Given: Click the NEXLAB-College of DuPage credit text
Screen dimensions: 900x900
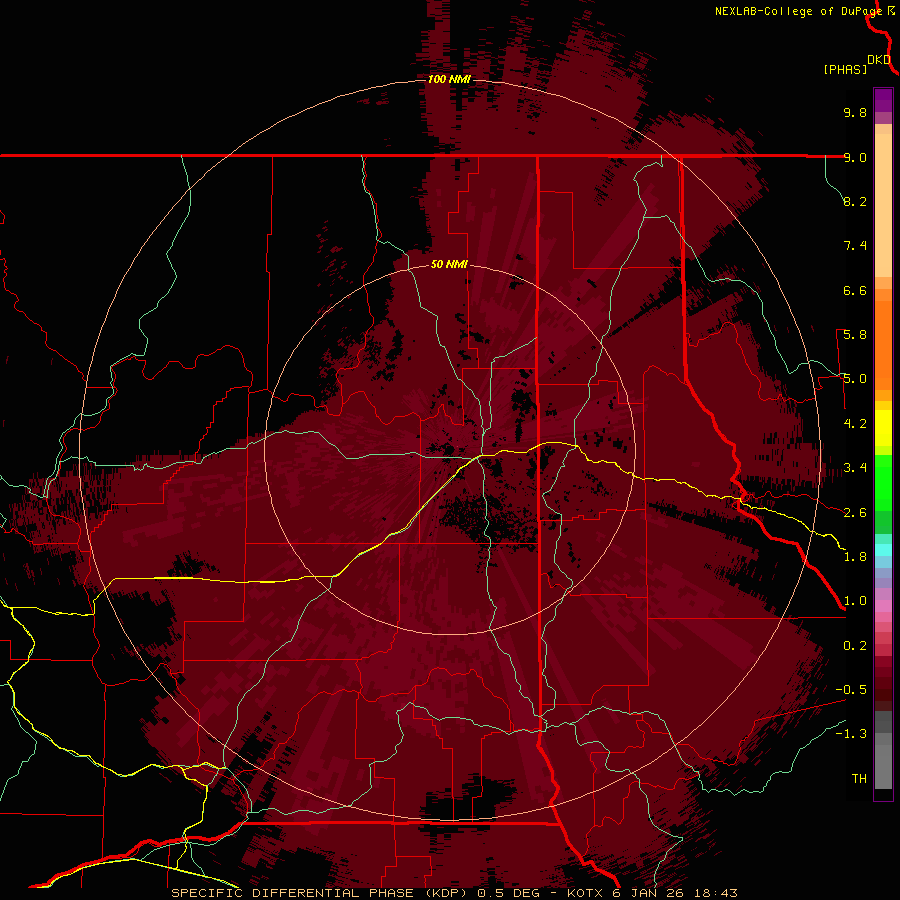Looking at the screenshot, I should [x=801, y=11].
